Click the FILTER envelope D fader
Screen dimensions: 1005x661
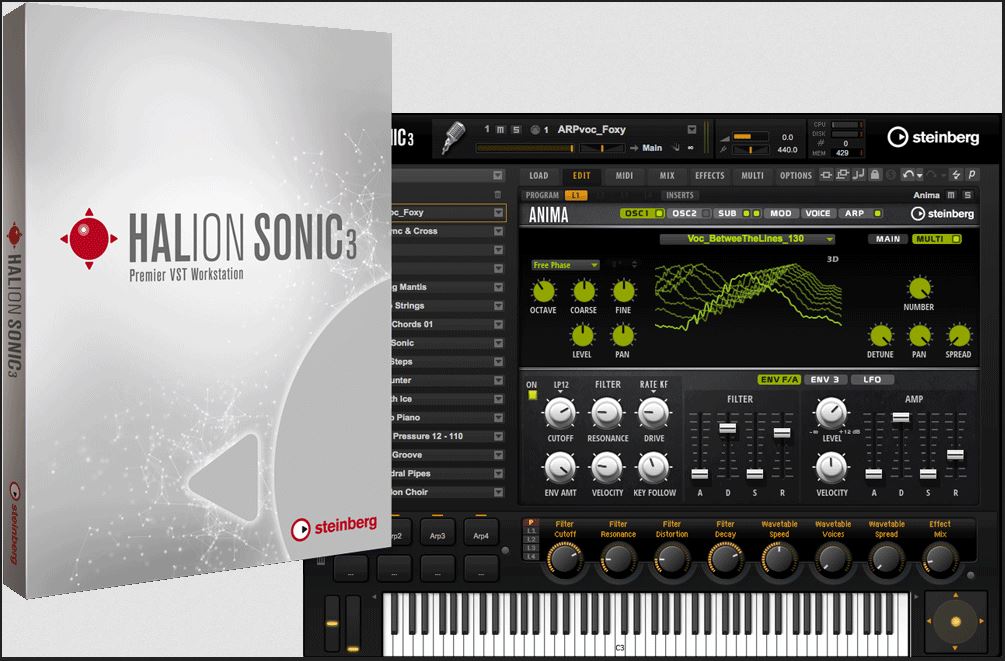[727, 428]
